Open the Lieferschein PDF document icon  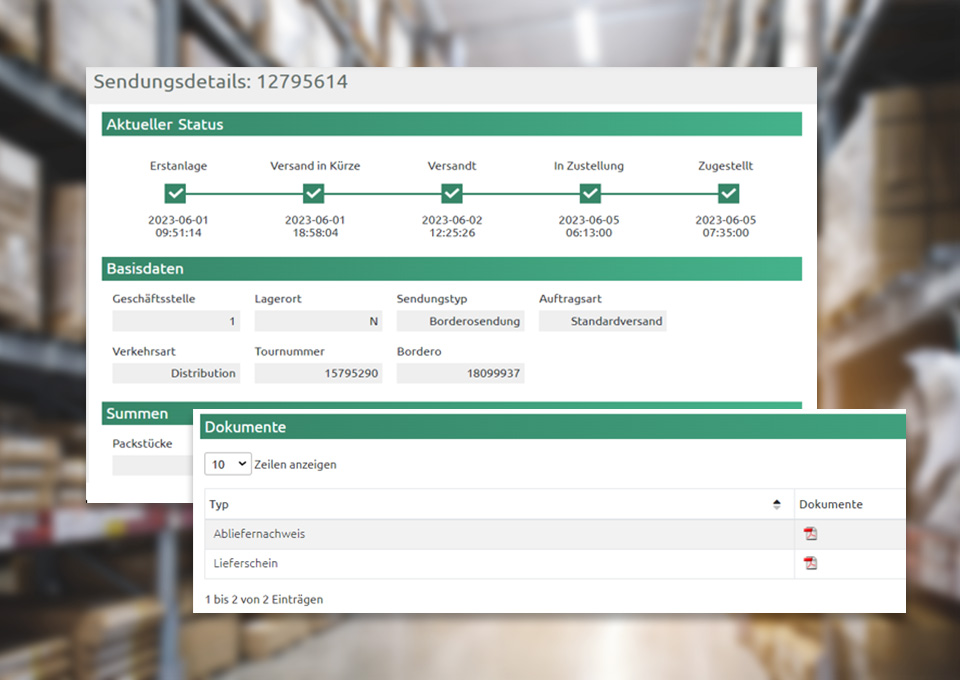coord(810,563)
